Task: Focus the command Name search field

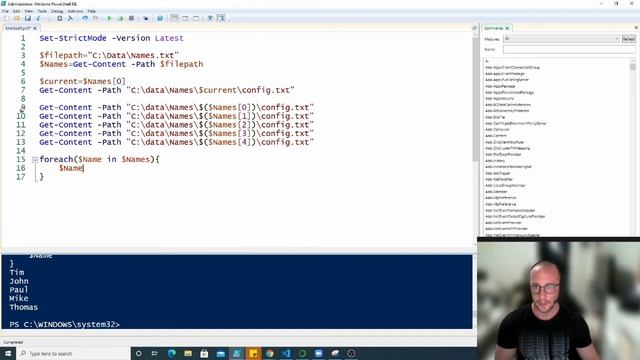Action: tap(569, 49)
